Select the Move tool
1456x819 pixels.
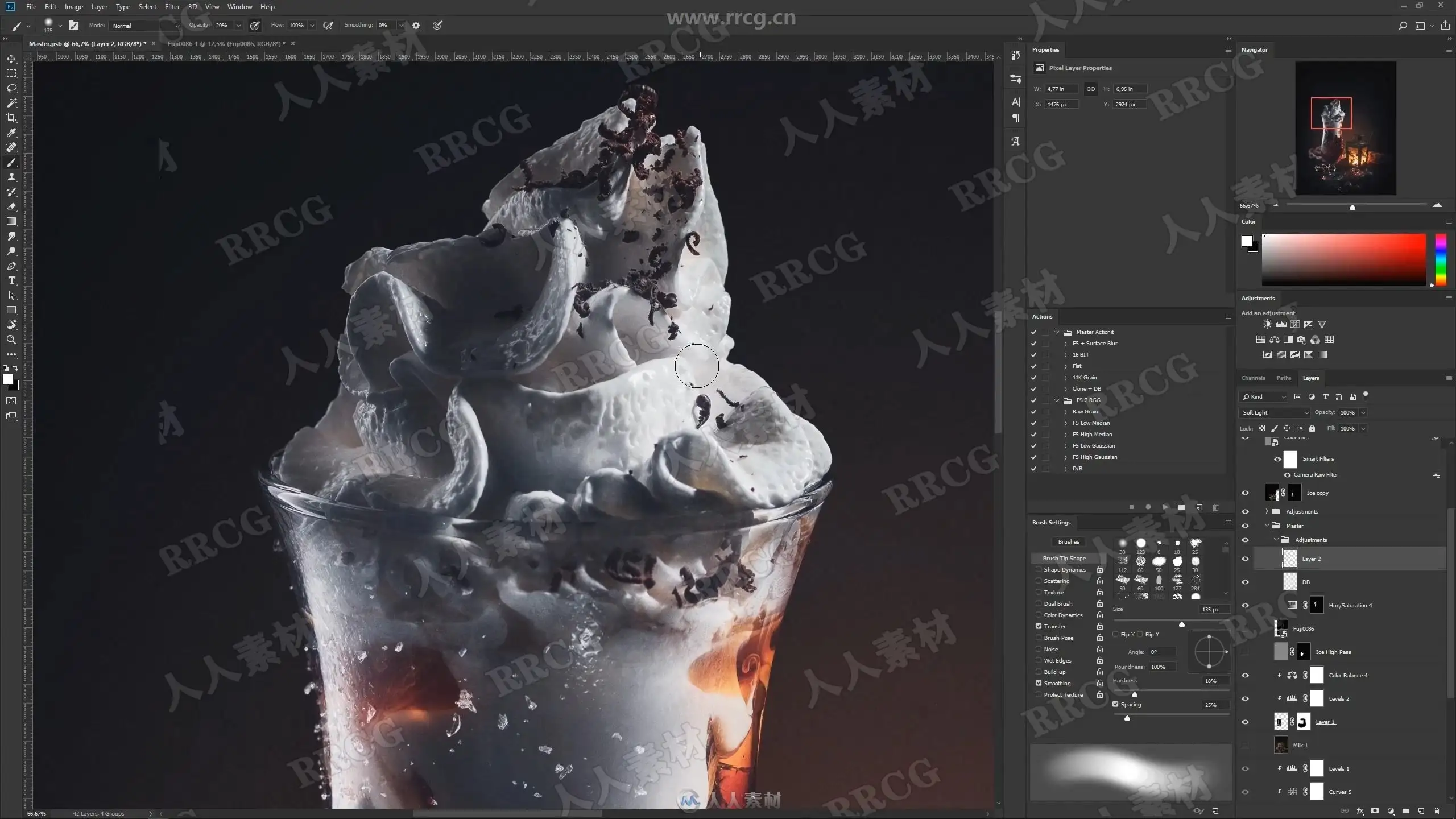[x=11, y=59]
